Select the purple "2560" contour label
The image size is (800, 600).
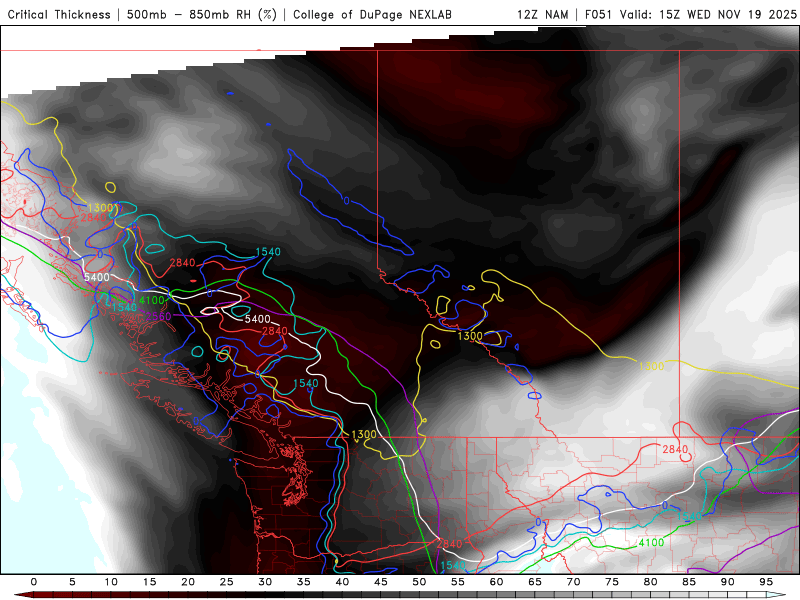click(x=158, y=316)
